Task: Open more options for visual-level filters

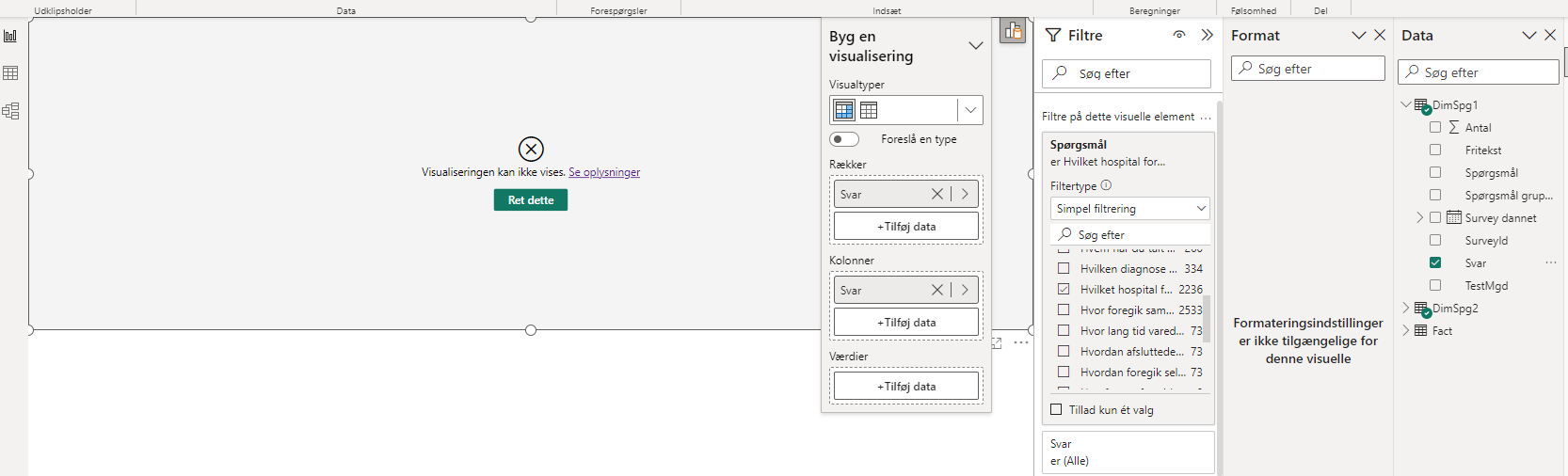Action: click(x=1206, y=118)
